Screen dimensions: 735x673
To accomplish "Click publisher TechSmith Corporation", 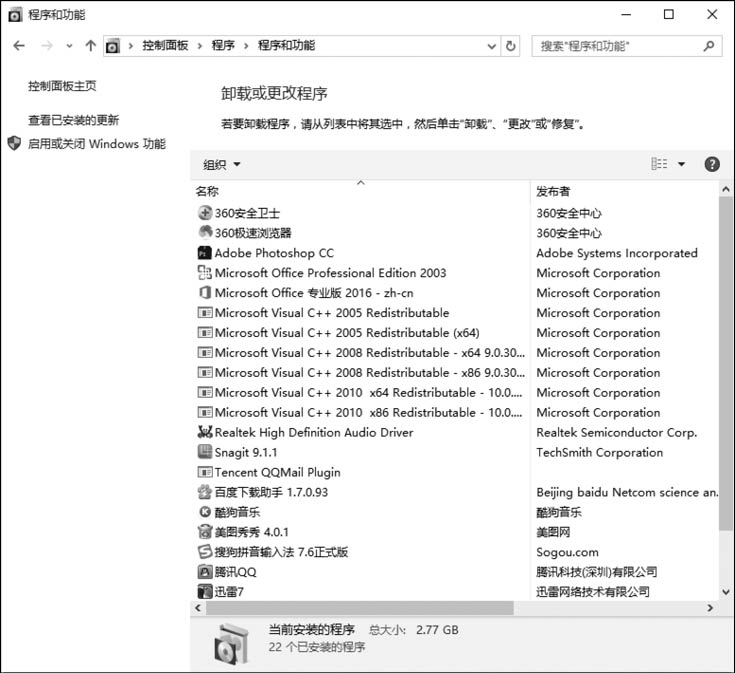I will point(600,452).
